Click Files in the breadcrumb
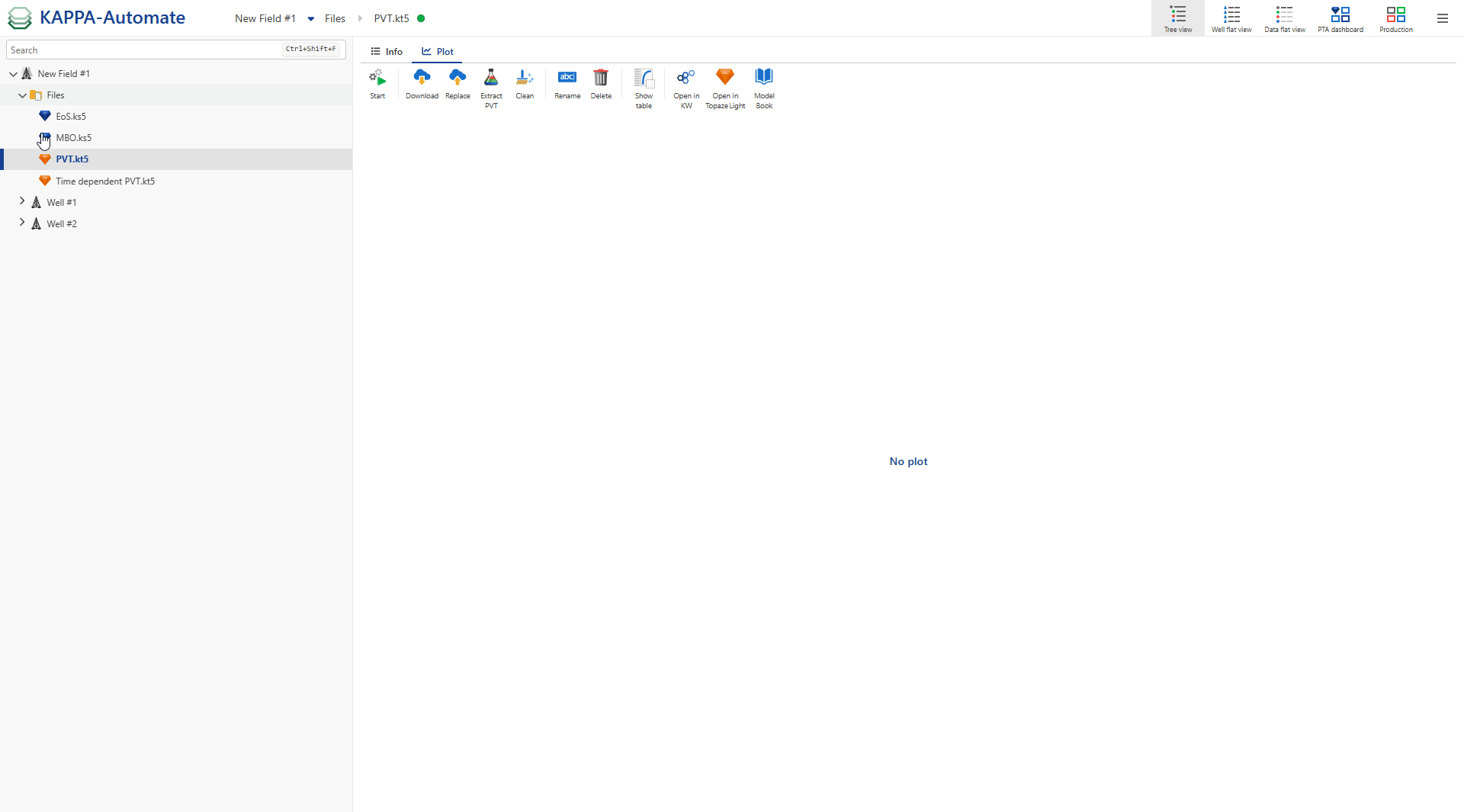Image resolution: width=1464 pixels, height=812 pixels. pos(335,18)
